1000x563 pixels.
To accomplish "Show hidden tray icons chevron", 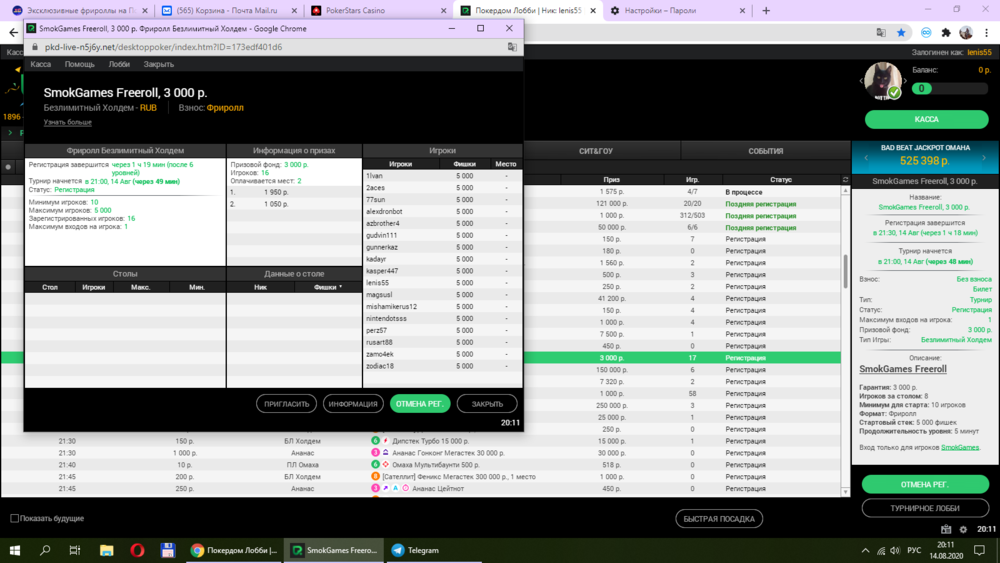I will [865, 550].
